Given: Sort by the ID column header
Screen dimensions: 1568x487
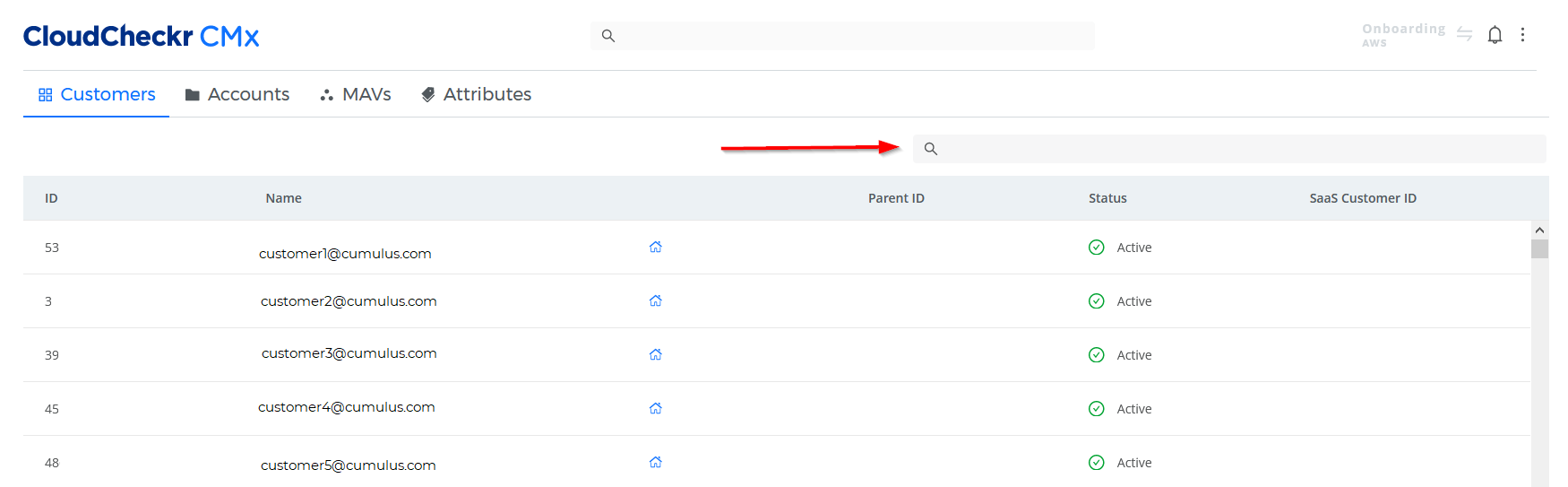Looking at the screenshot, I should click(51, 198).
